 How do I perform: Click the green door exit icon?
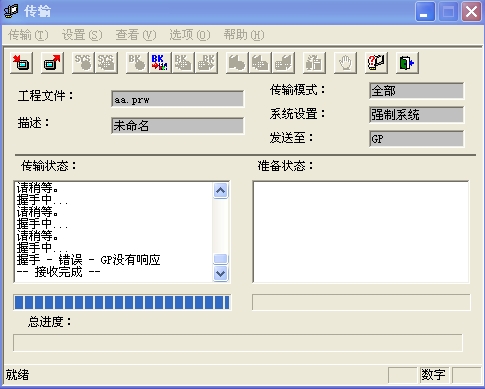coord(407,63)
